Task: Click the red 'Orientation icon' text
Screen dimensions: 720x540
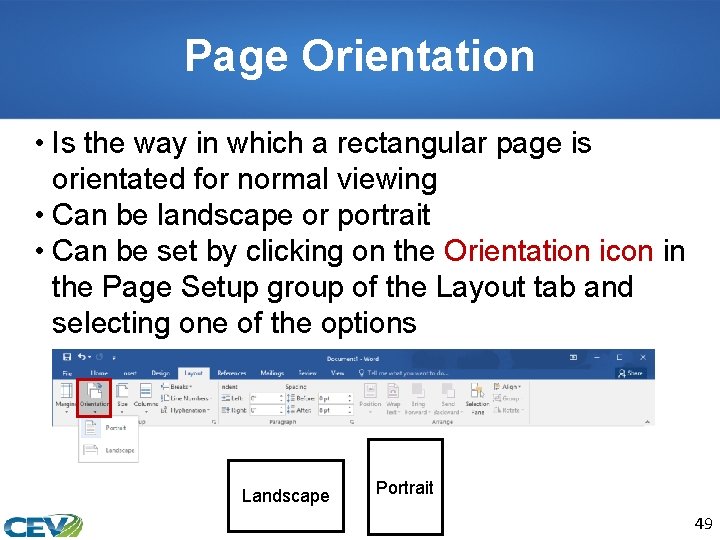Action: [x=548, y=251]
